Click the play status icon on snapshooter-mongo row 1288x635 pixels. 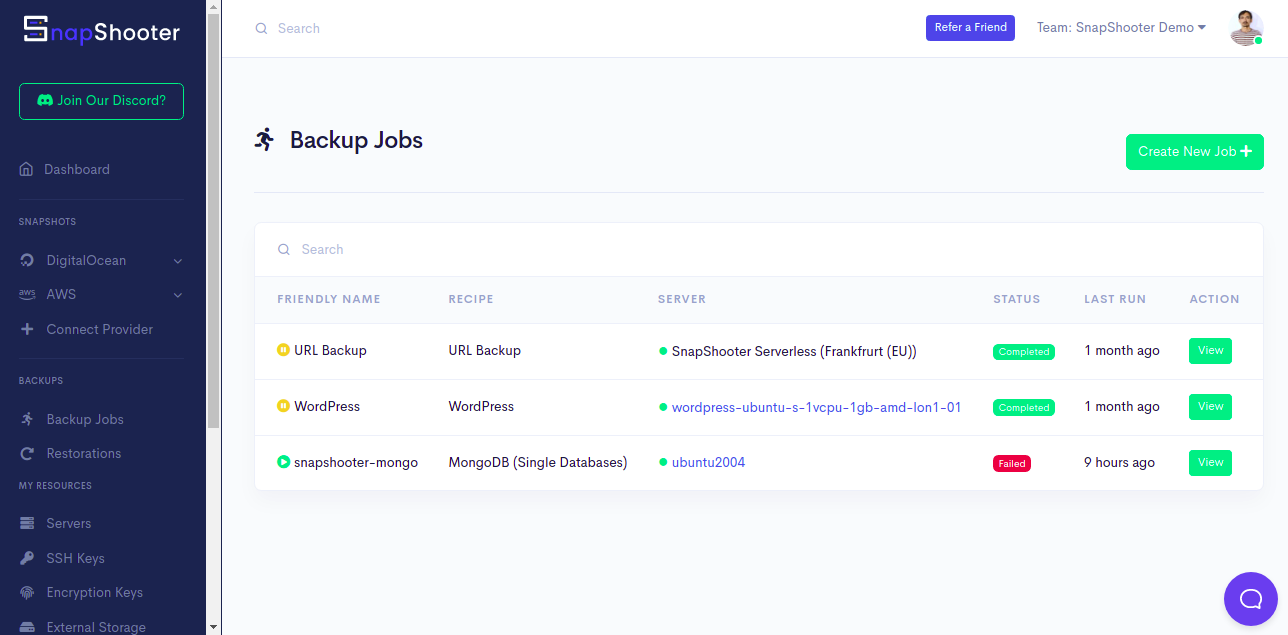click(x=283, y=462)
